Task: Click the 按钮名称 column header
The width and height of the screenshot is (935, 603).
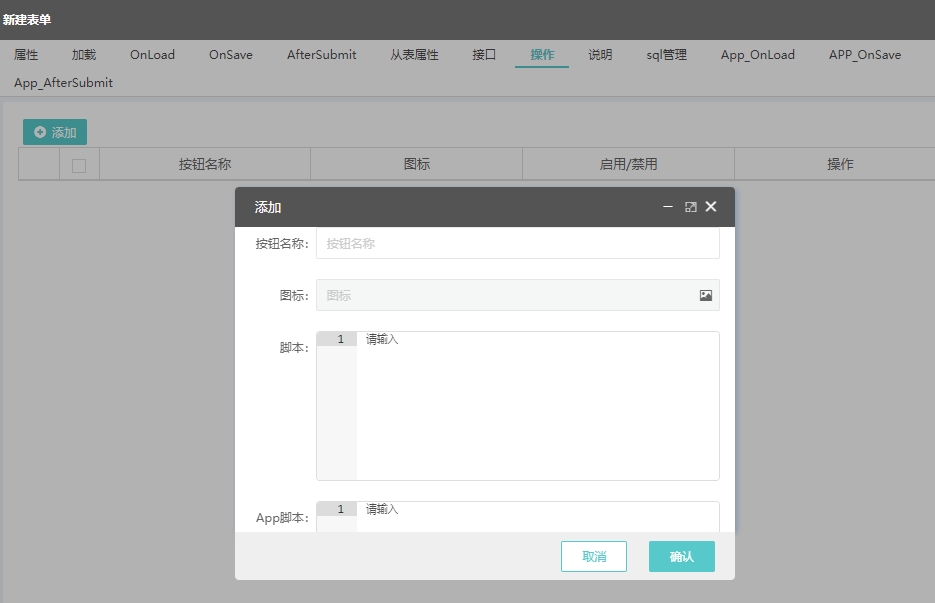Action: (x=205, y=164)
